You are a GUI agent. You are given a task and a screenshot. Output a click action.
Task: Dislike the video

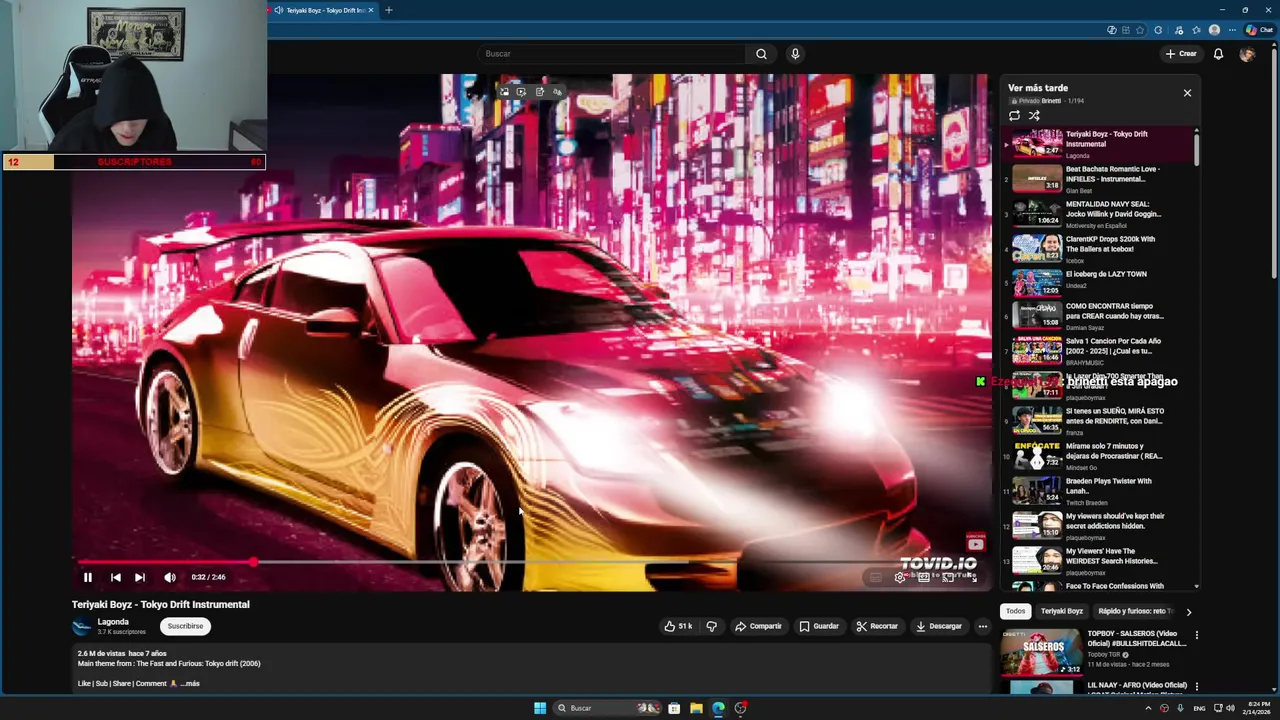pos(712,626)
